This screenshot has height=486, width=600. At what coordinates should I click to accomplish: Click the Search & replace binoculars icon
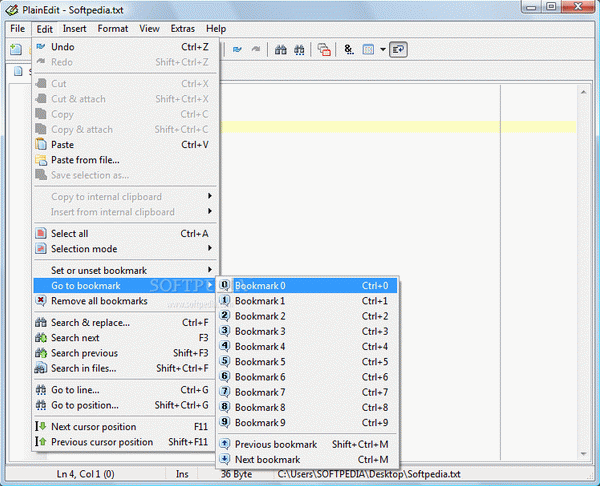[41, 322]
